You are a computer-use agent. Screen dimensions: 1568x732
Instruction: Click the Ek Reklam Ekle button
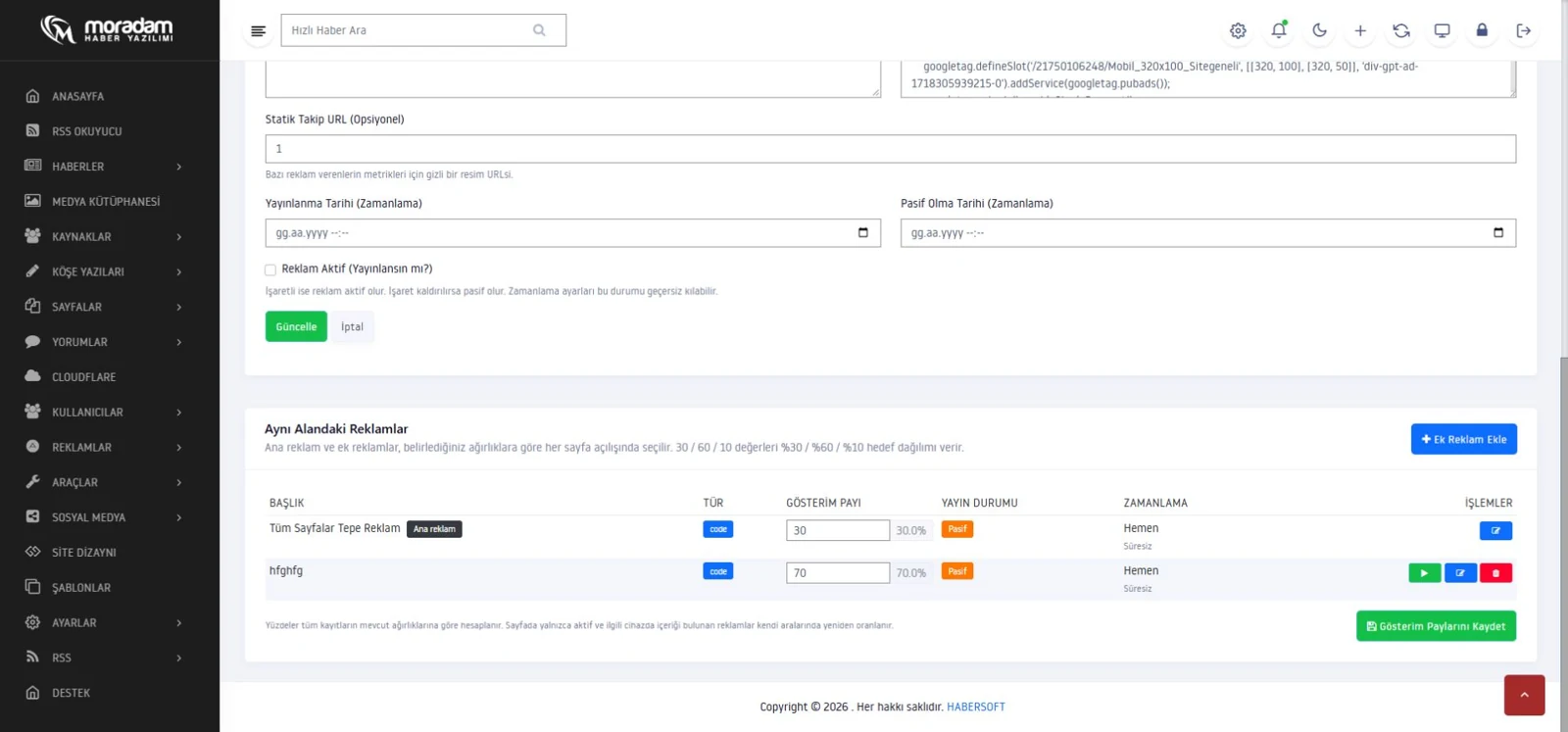pyautogui.click(x=1464, y=439)
